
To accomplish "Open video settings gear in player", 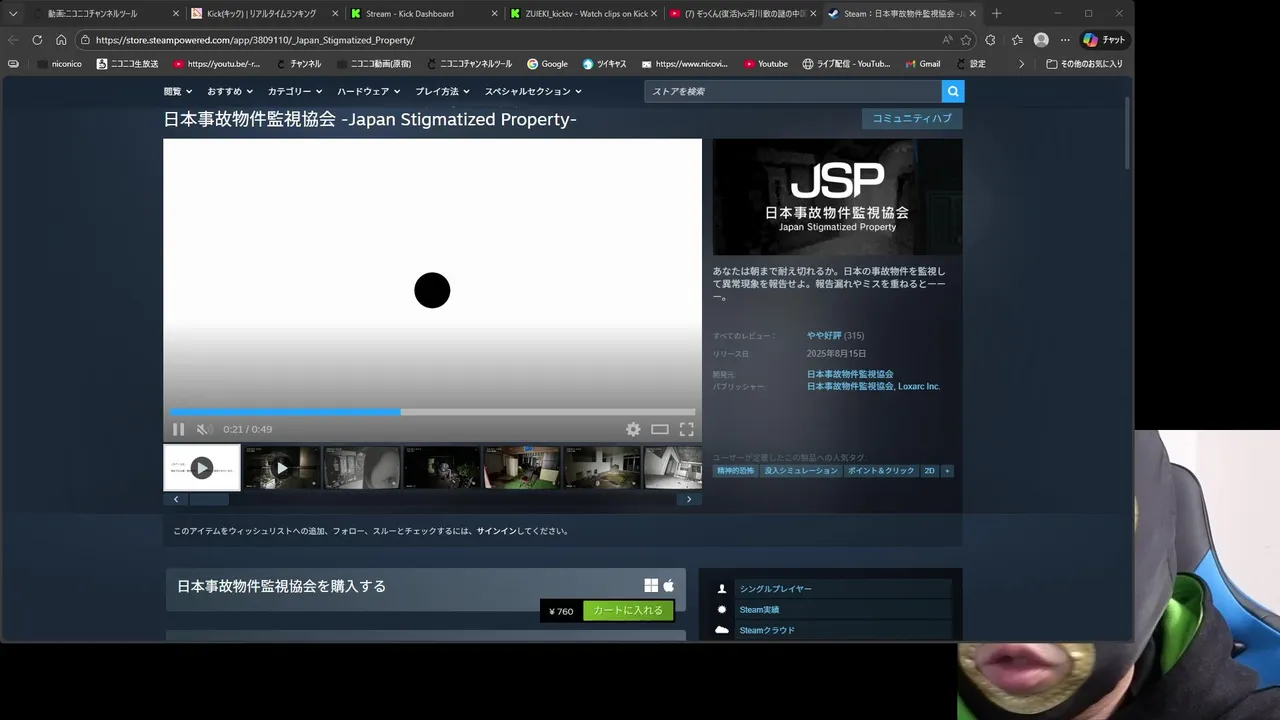I will coord(633,429).
